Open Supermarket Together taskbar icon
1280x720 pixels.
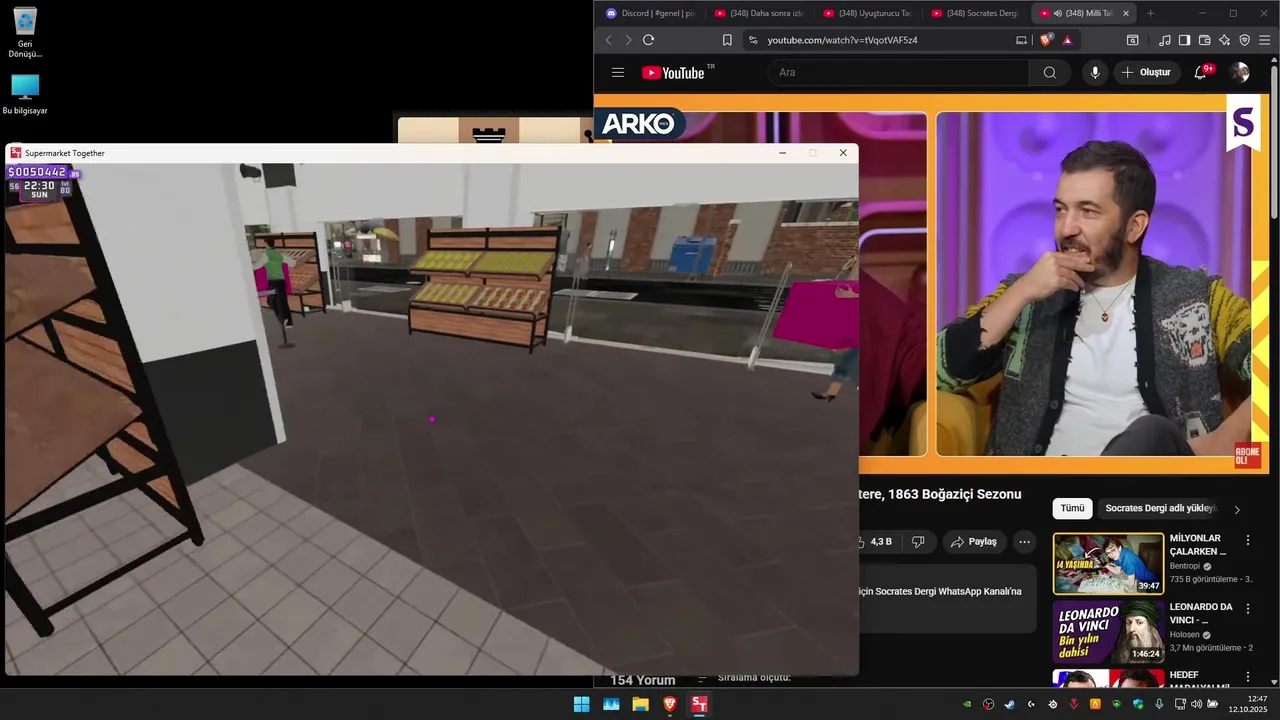coord(699,704)
